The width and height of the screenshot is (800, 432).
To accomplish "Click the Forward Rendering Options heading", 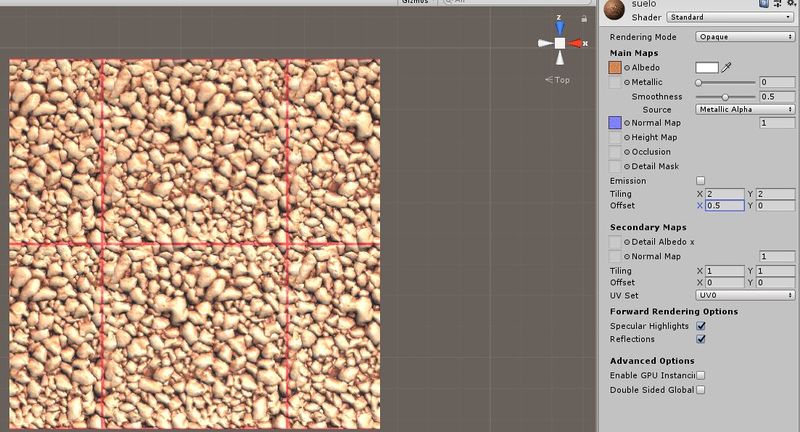I will tap(673, 312).
